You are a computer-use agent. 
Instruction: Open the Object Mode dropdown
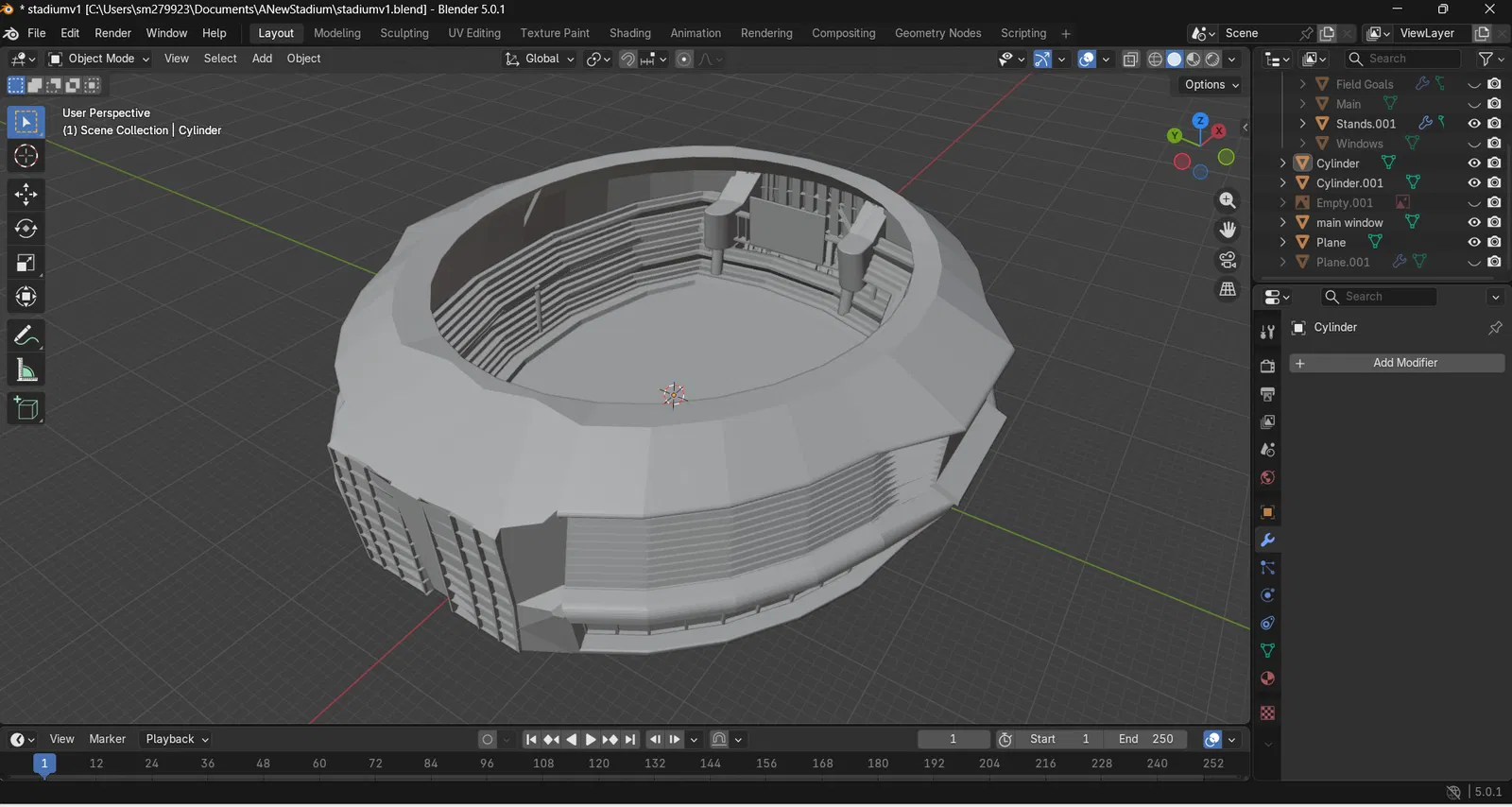click(x=99, y=59)
